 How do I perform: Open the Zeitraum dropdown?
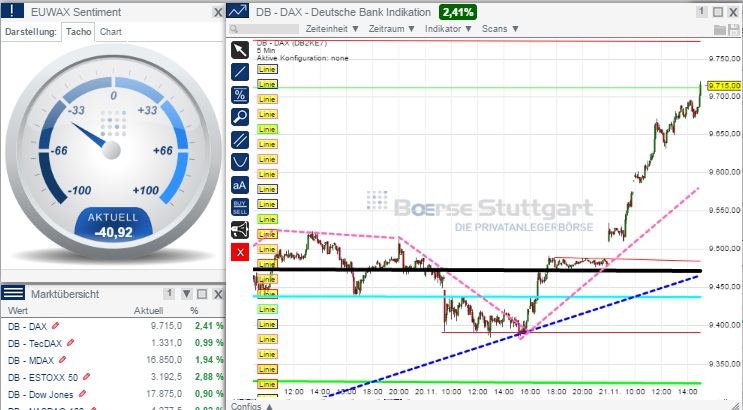(x=391, y=29)
